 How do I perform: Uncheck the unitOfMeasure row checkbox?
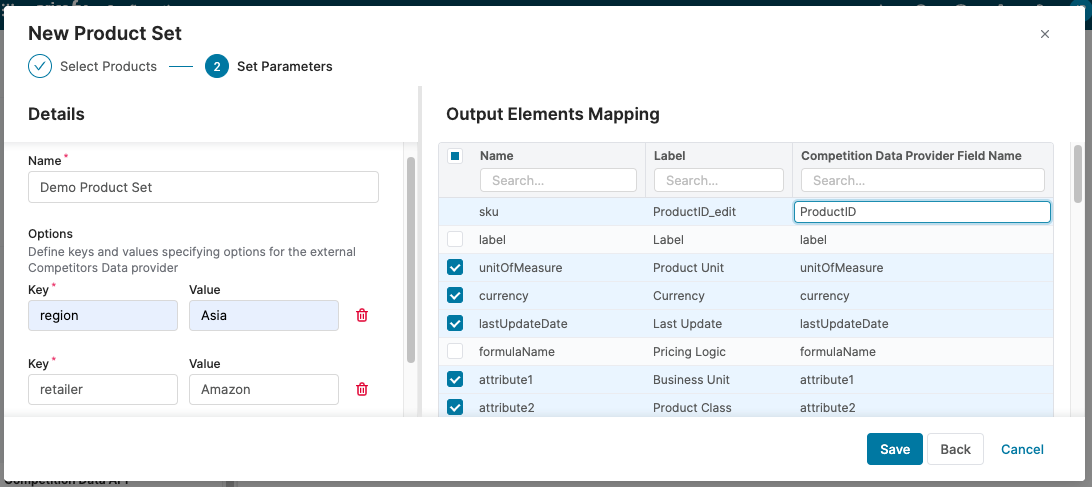tap(455, 268)
